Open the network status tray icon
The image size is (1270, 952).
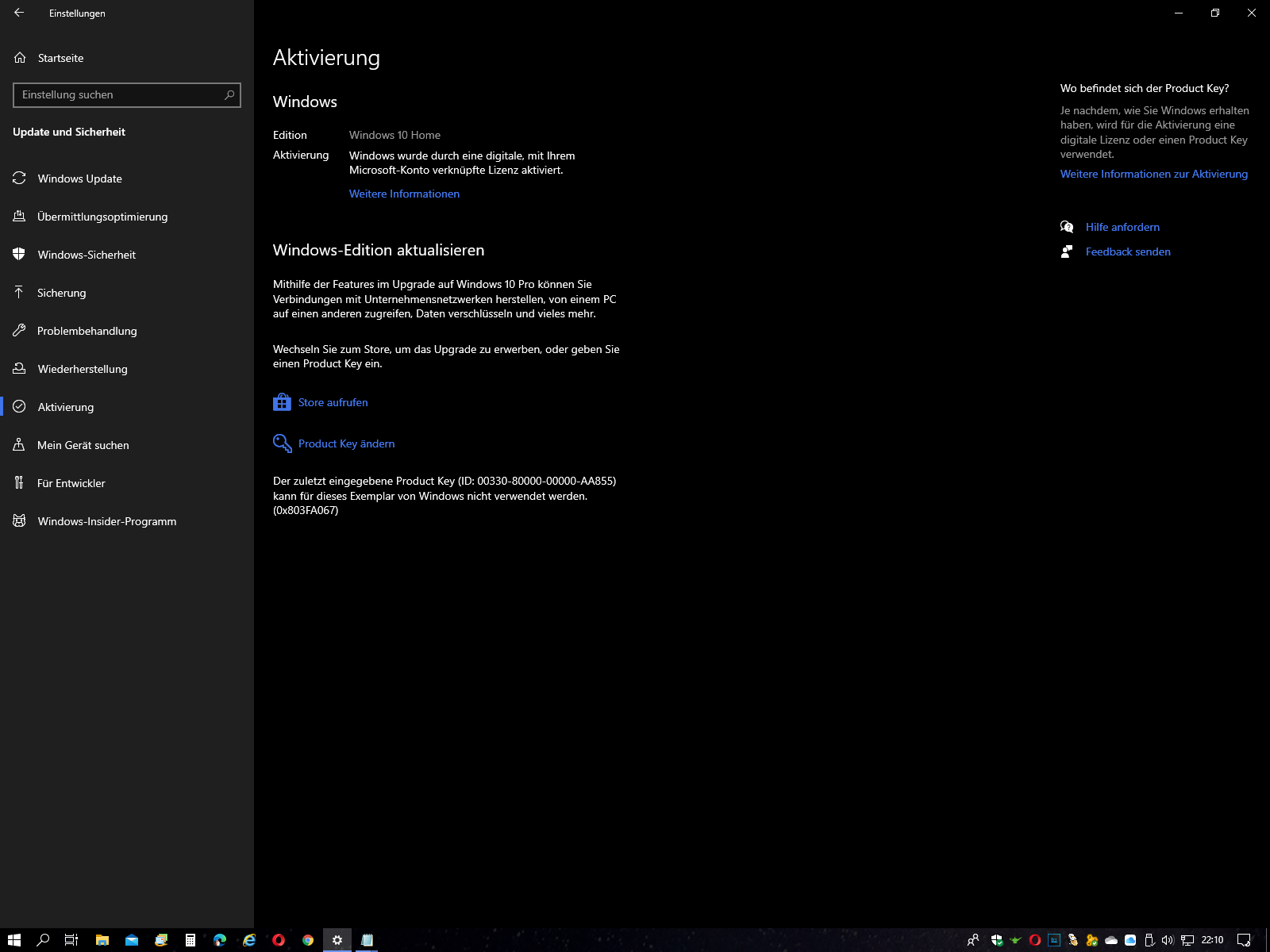(1187, 940)
